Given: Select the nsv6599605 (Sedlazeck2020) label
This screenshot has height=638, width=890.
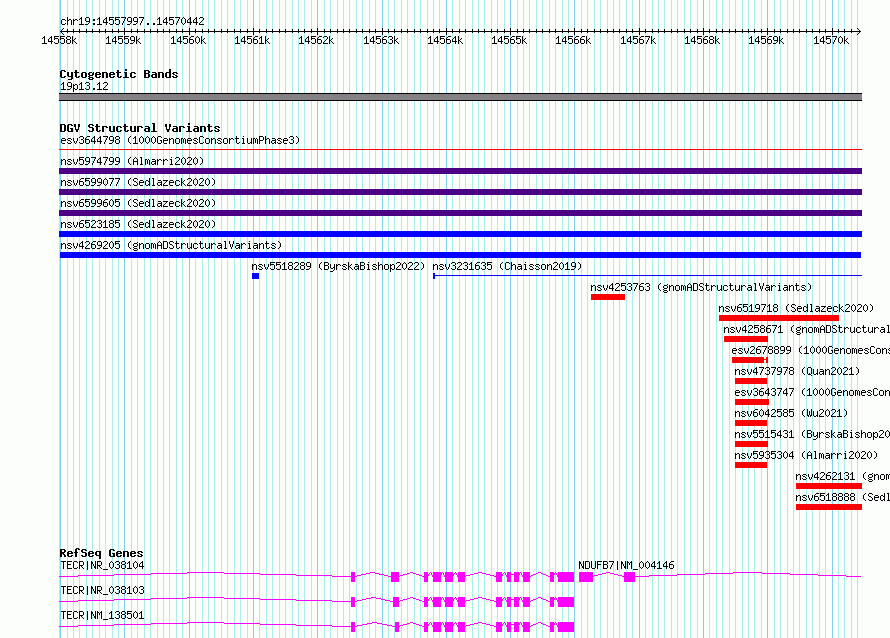Looking at the screenshot, I should [138, 203].
